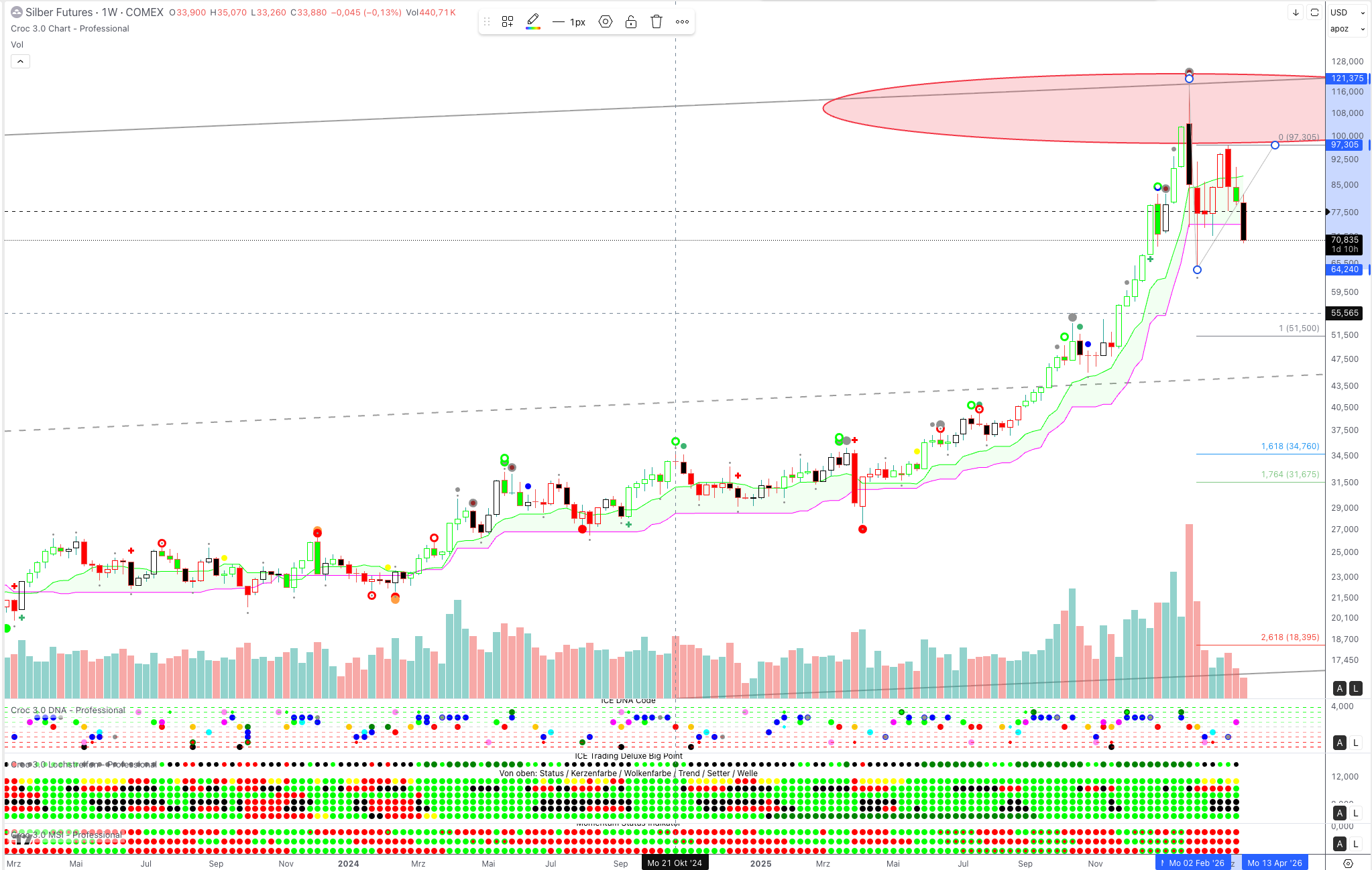This screenshot has height=870, width=1372.
Task: Toggle log scale L on MSI pane
Action: tap(1355, 844)
